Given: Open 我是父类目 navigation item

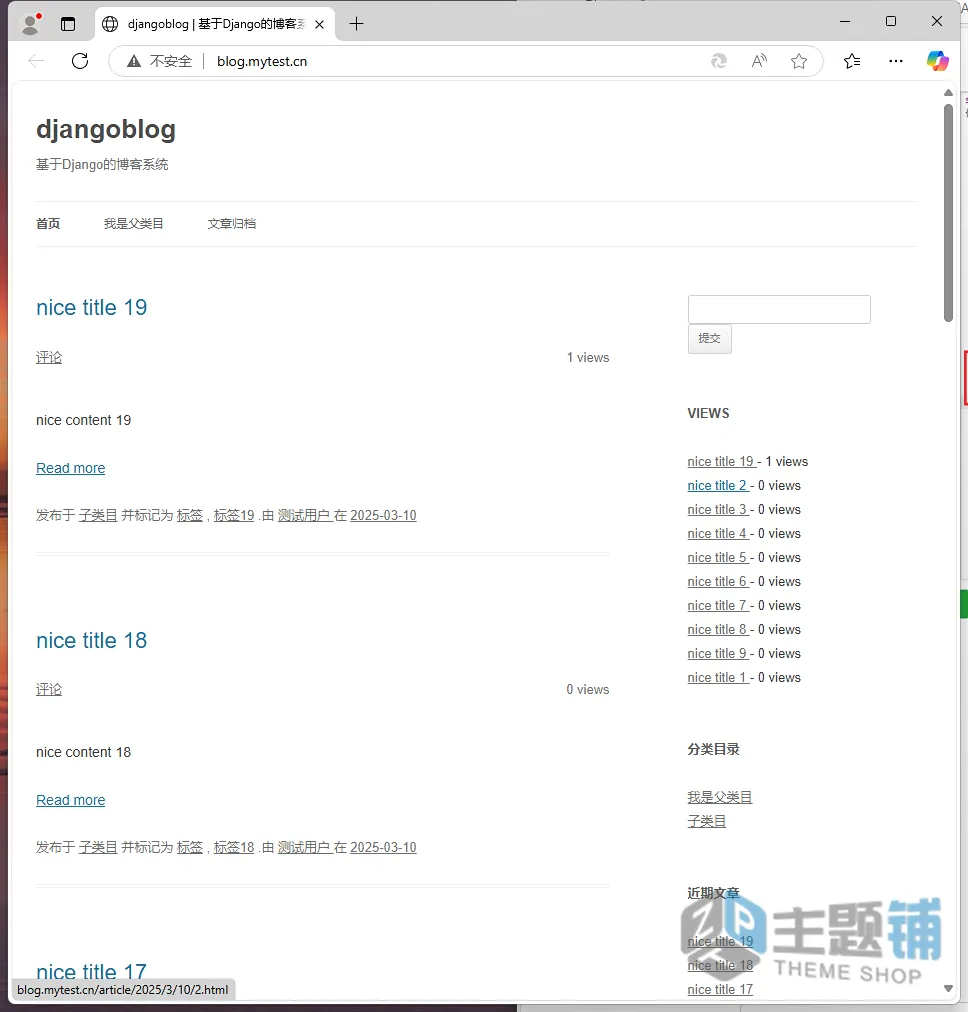Looking at the screenshot, I should click(x=134, y=223).
